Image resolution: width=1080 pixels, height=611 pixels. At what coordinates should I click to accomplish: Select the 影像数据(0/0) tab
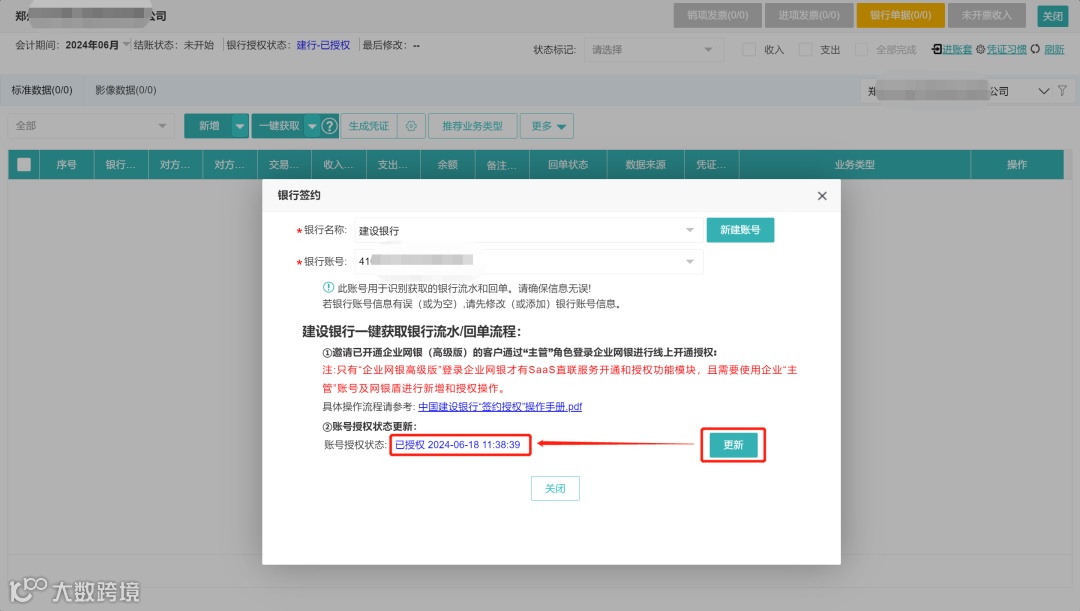click(125, 90)
